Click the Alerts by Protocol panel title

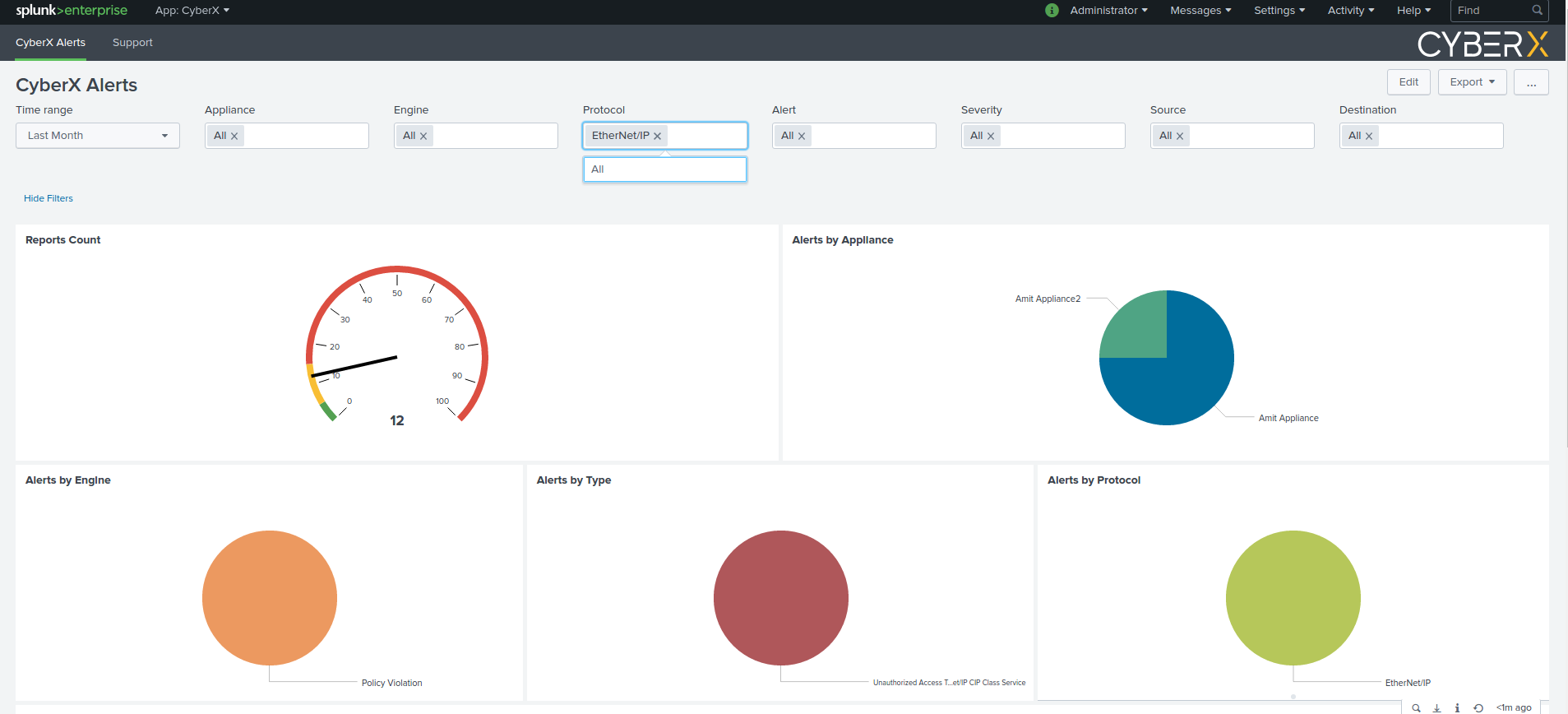pos(1094,480)
